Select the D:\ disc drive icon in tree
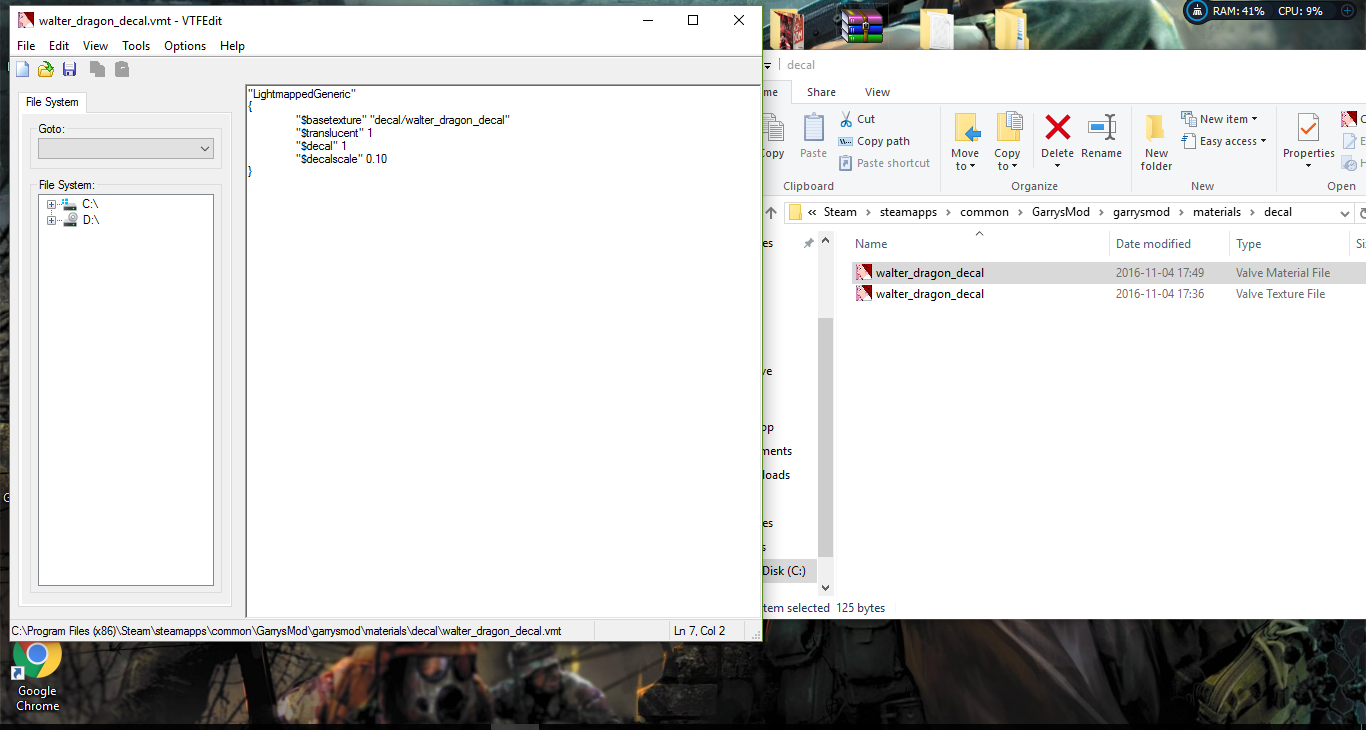1366x730 pixels. pyautogui.click(x=69, y=220)
